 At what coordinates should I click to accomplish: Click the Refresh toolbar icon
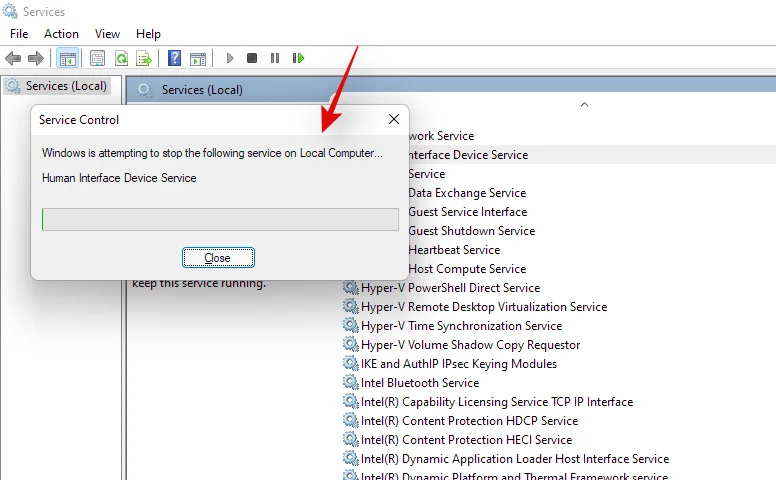pos(121,58)
